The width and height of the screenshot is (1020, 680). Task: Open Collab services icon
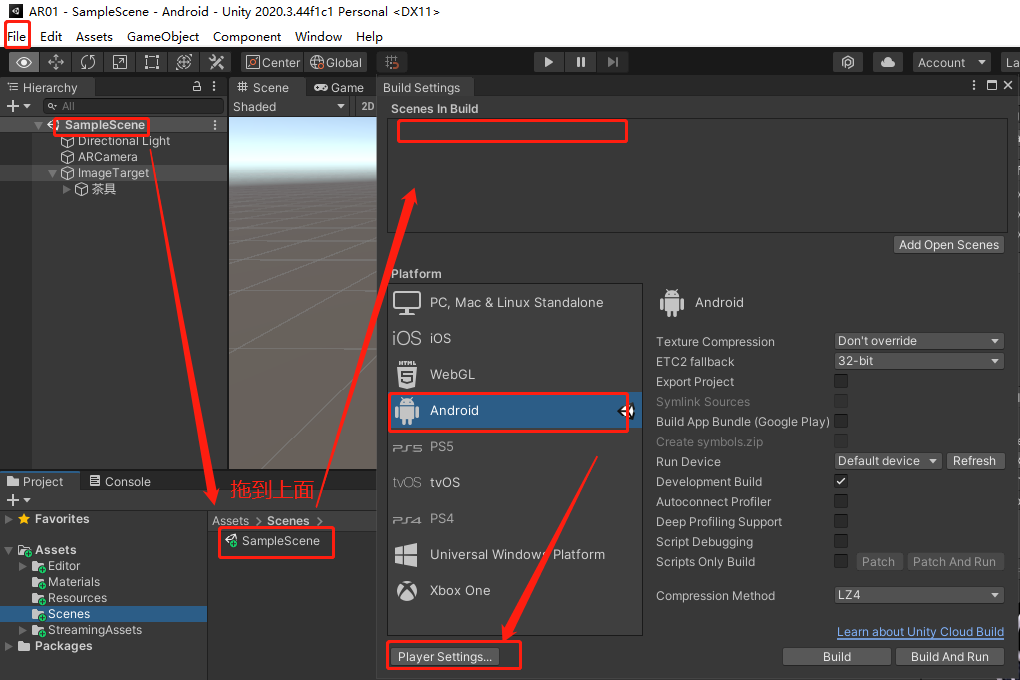848,62
